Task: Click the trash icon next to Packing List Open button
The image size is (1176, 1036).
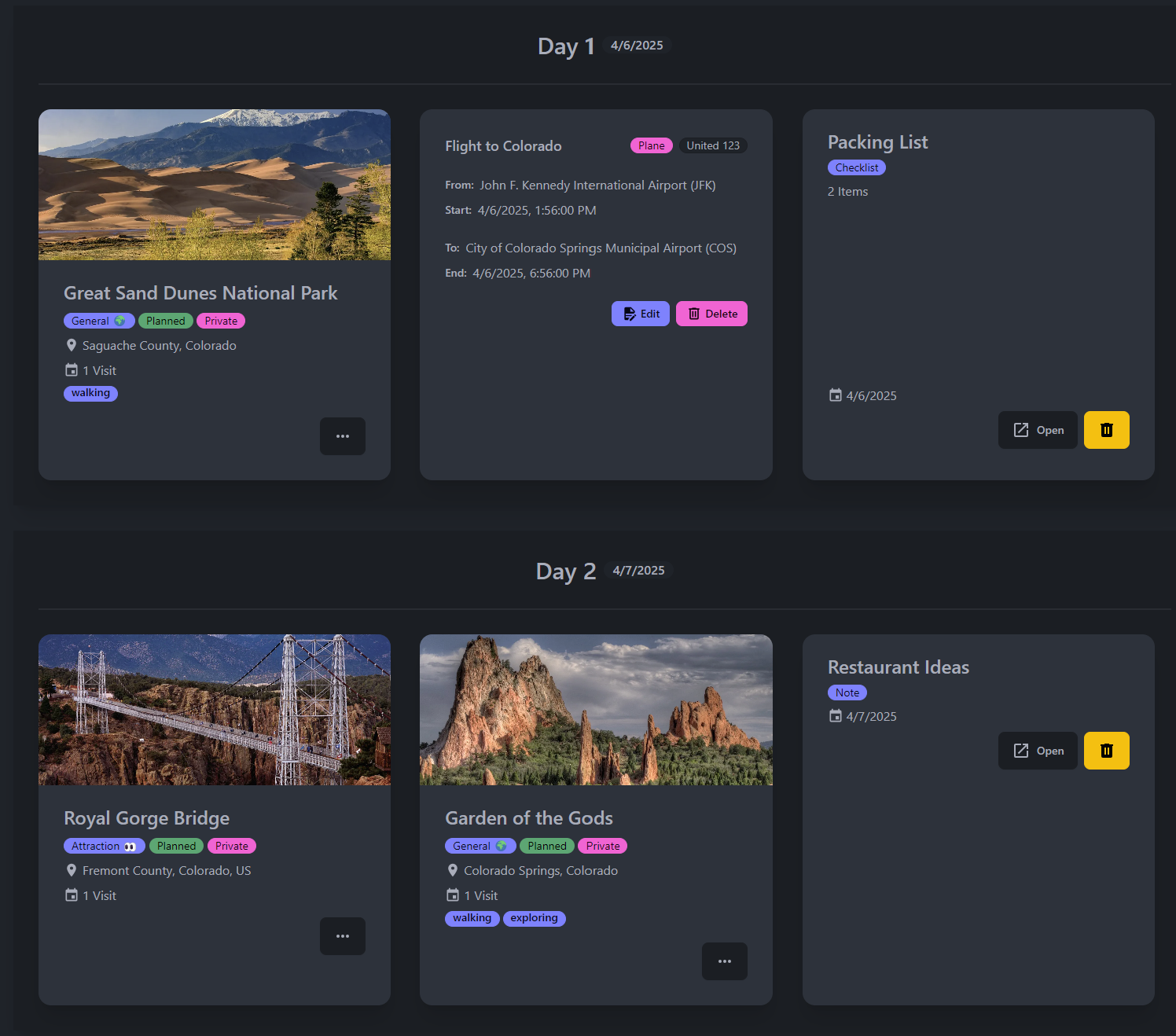Action: (x=1106, y=430)
